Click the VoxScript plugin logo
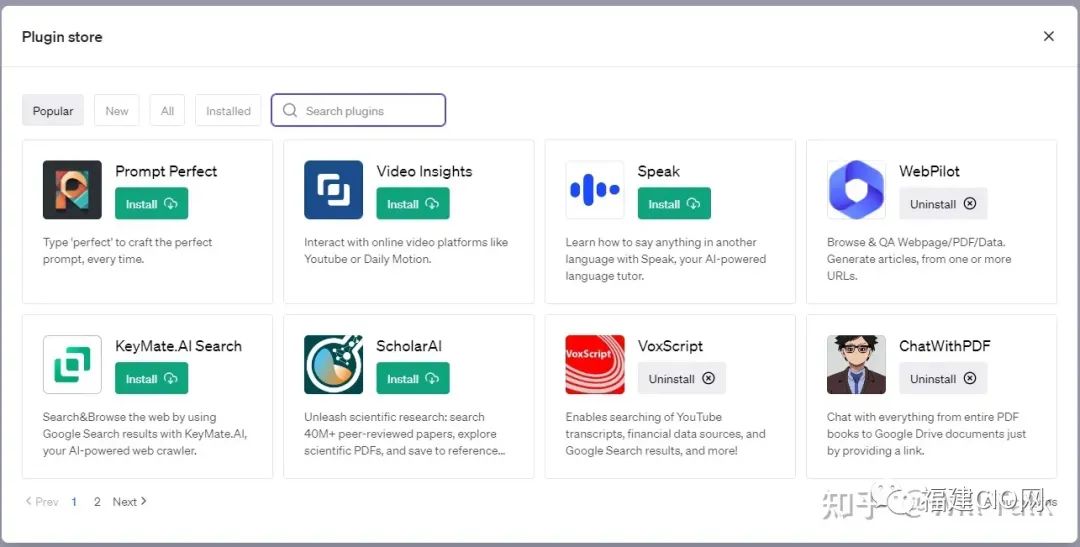The width and height of the screenshot is (1080, 547). (x=594, y=365)
